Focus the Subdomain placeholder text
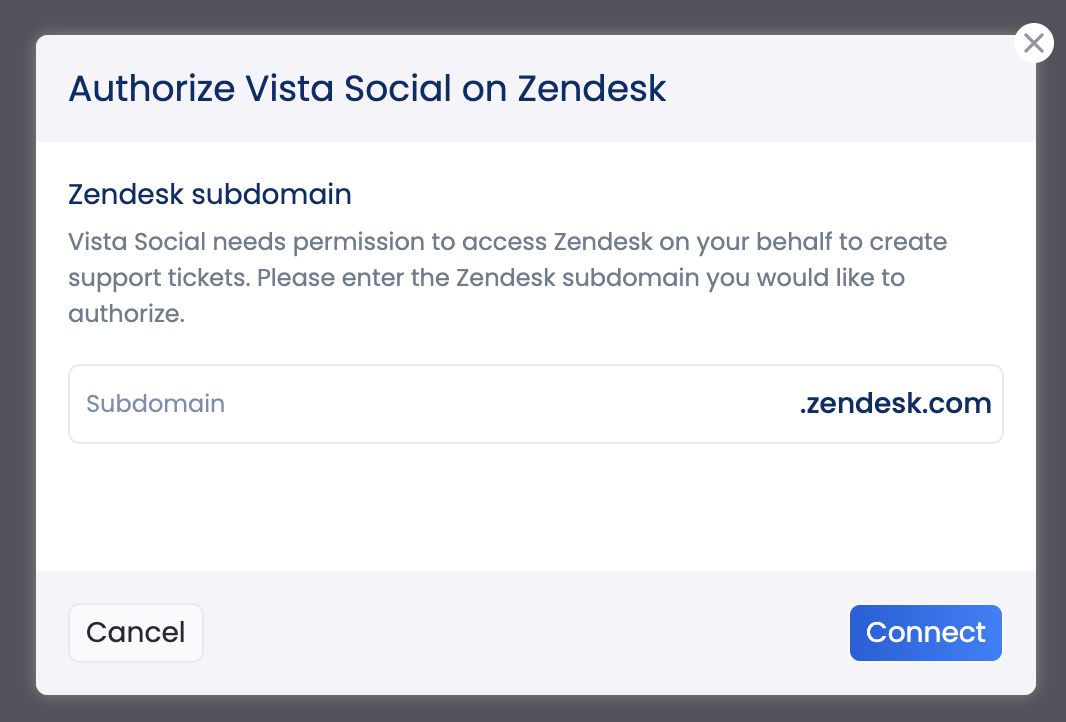Screen dimensions: 1066x722 tap(156, 404)
